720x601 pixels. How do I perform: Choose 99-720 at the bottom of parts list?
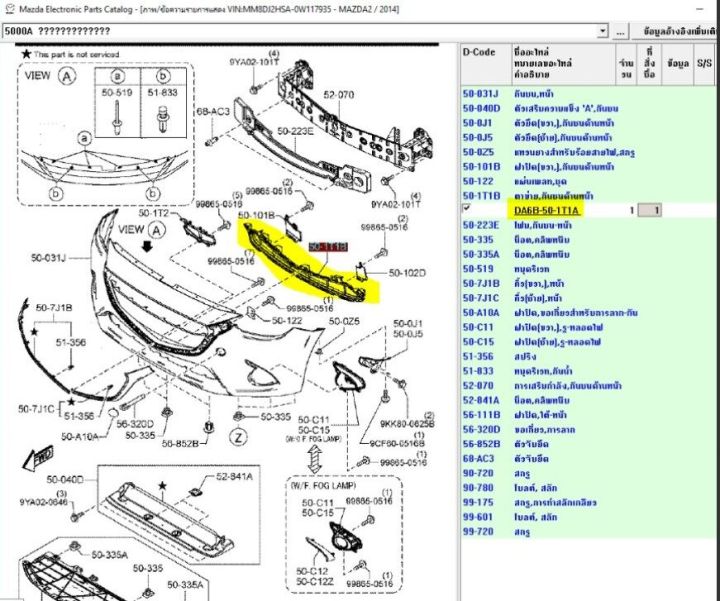(481, 533)
